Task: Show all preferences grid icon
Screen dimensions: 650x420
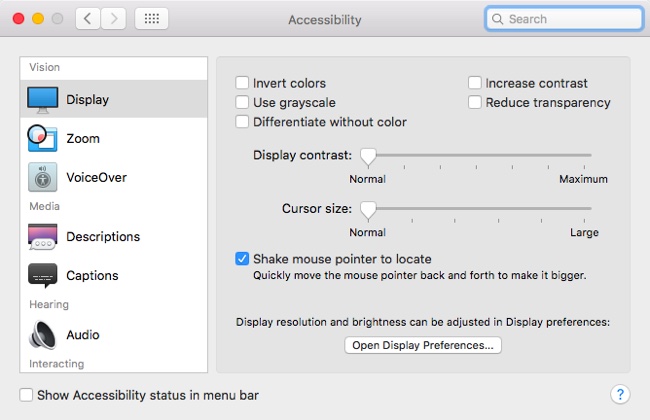Action: coord(152,19)
